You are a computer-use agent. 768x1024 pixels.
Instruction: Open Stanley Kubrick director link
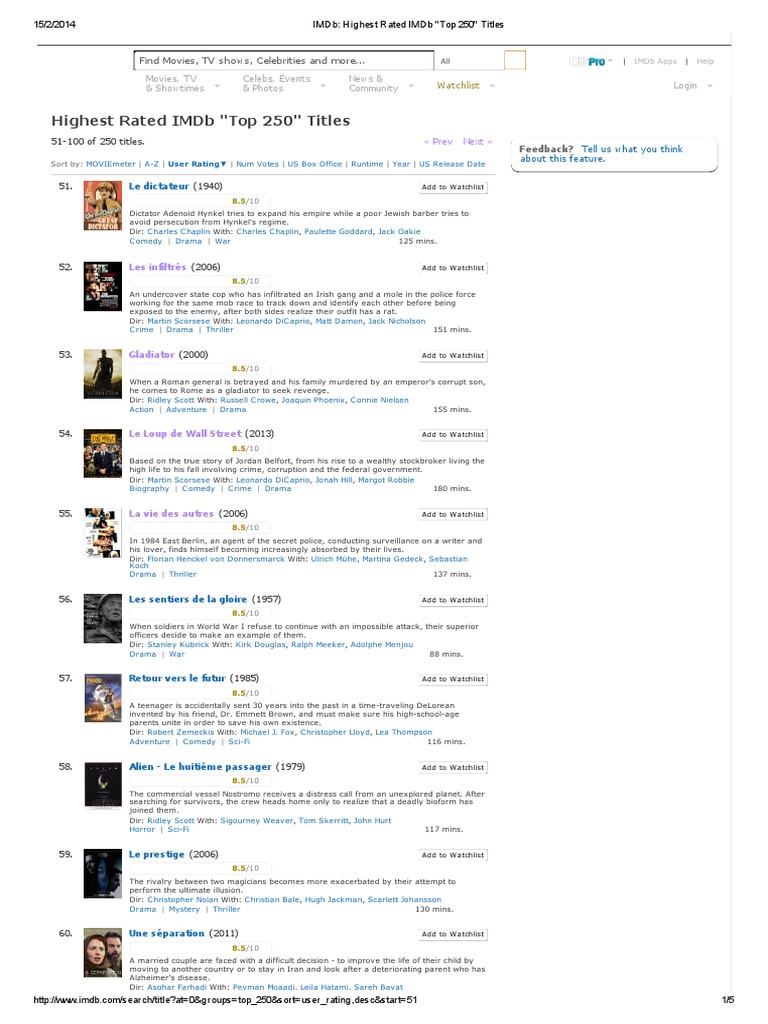pos(178,645)
